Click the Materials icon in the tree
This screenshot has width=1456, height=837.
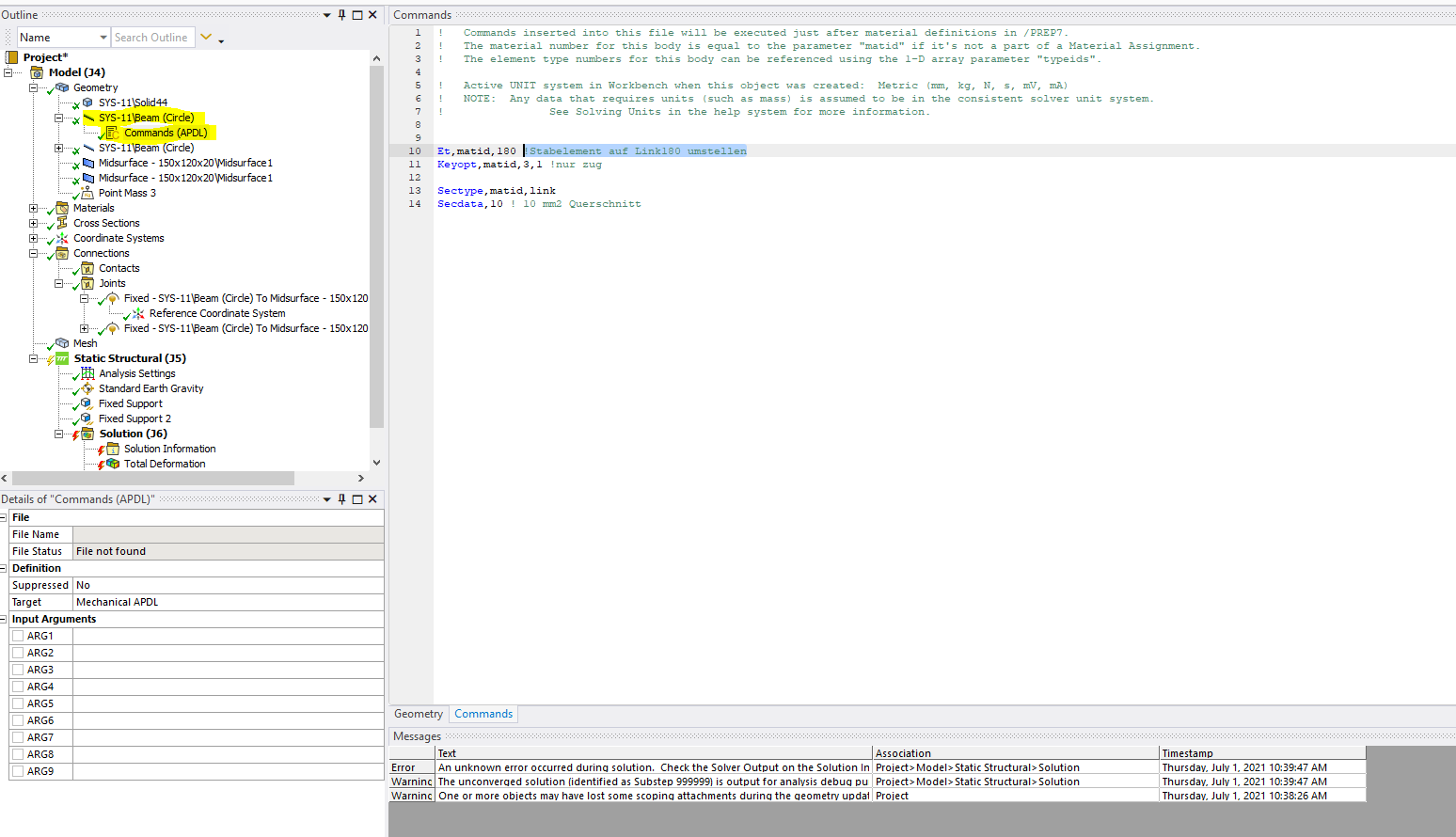62,208
